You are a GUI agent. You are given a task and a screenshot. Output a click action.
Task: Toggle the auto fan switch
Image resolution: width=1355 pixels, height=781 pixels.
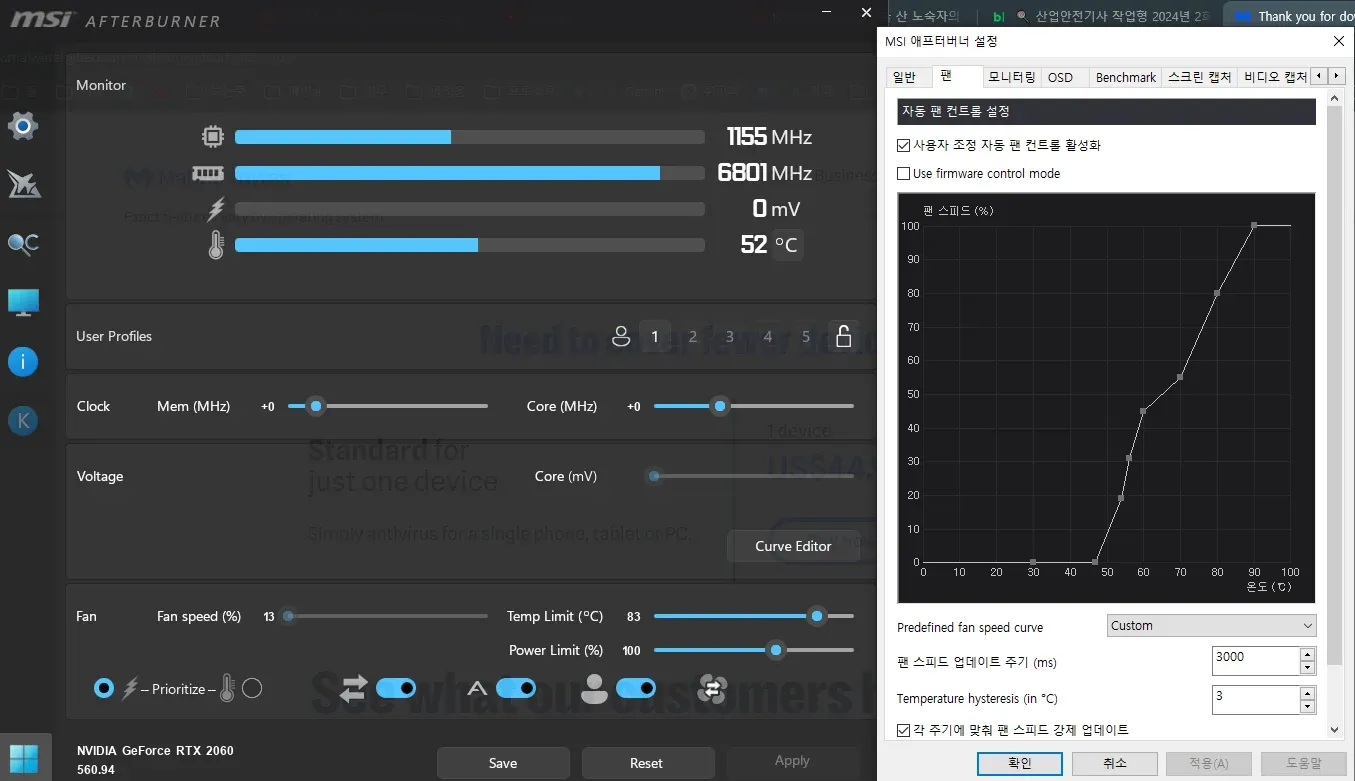516,688
